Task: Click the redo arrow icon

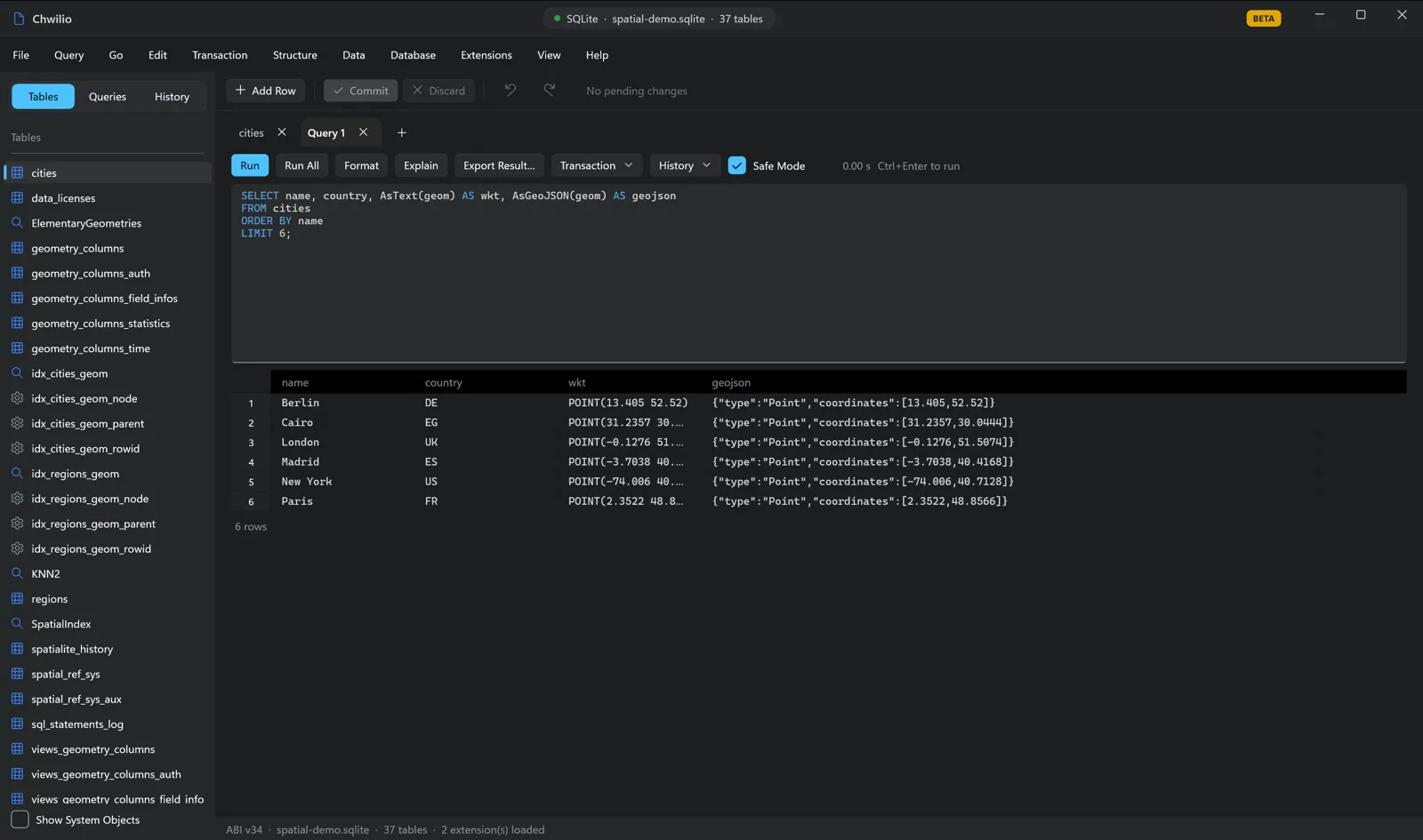Action: pos(550,90)
